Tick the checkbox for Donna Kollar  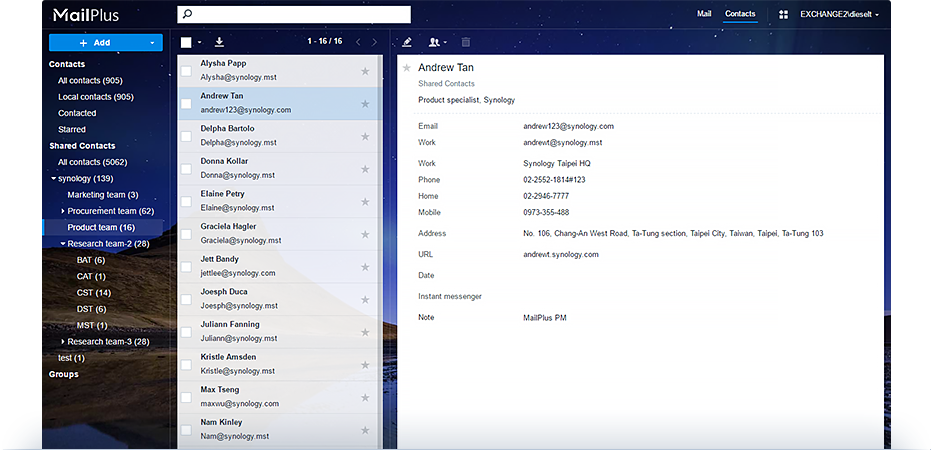click(186, 169)
